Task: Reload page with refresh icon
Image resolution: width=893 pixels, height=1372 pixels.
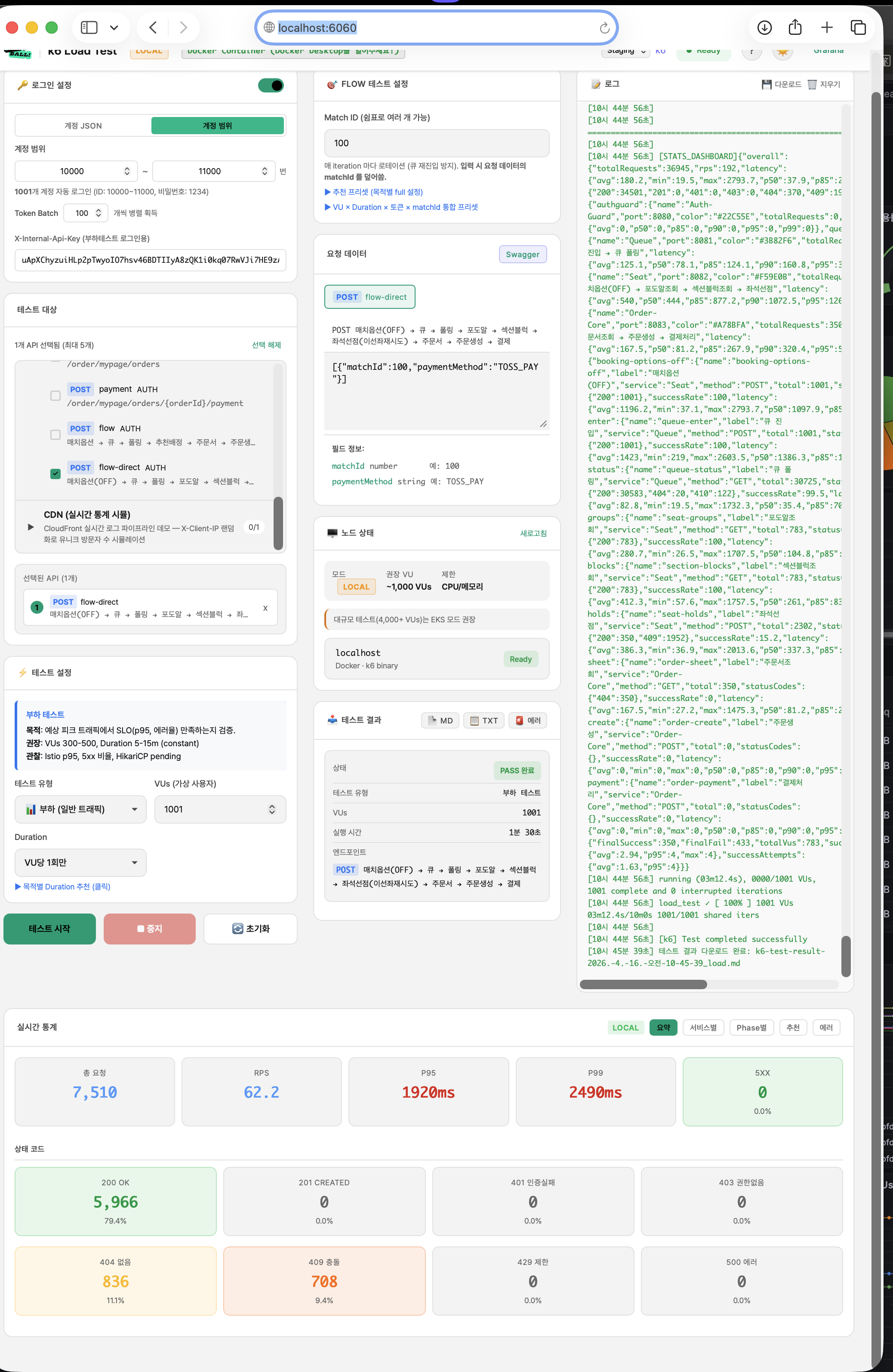Action: point(604,28)
